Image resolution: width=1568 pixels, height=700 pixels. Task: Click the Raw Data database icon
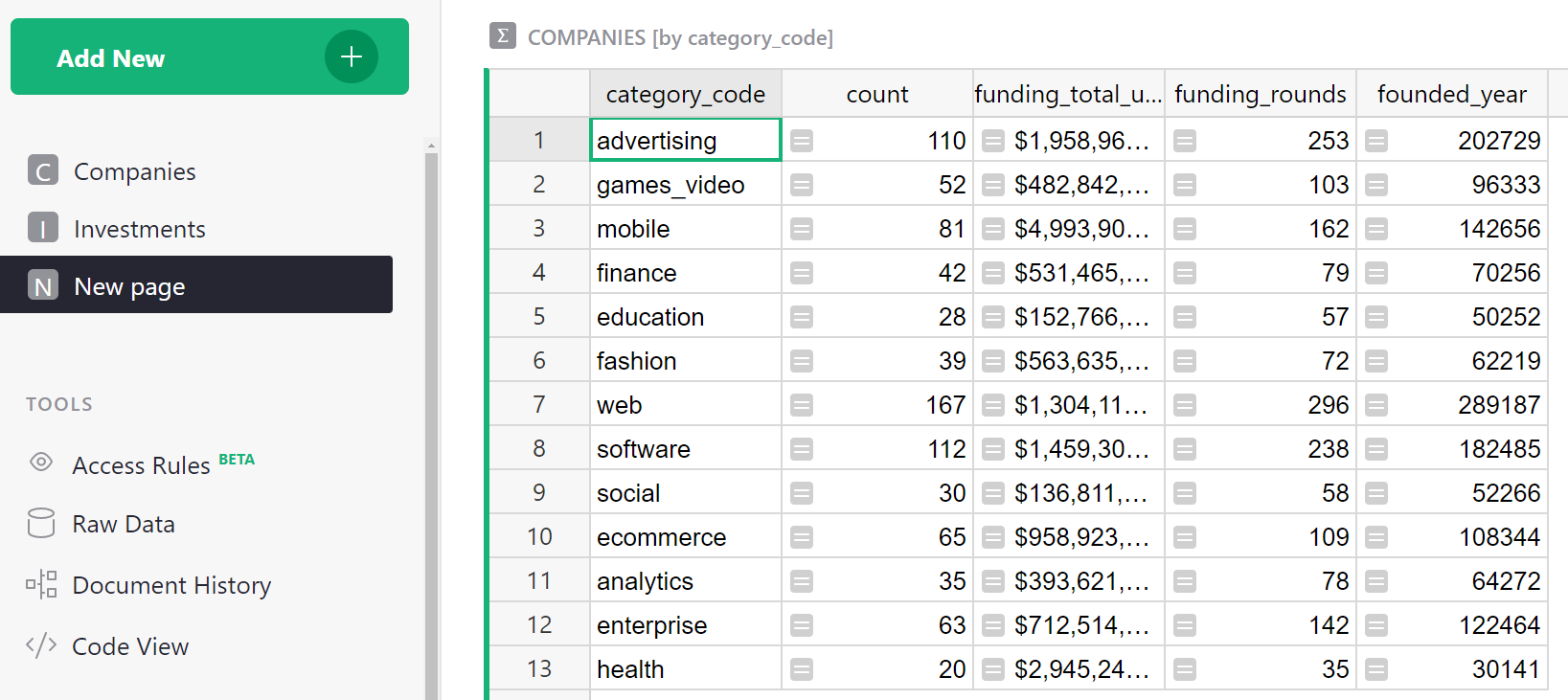41,523
